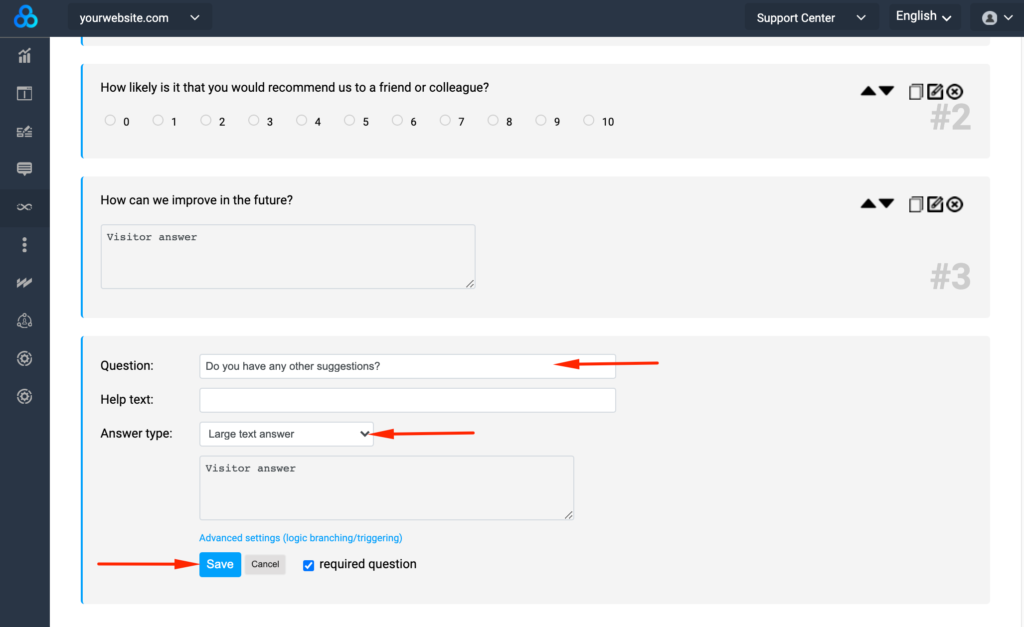Open Advanced settings logic branching link

(x=300, y=538)
